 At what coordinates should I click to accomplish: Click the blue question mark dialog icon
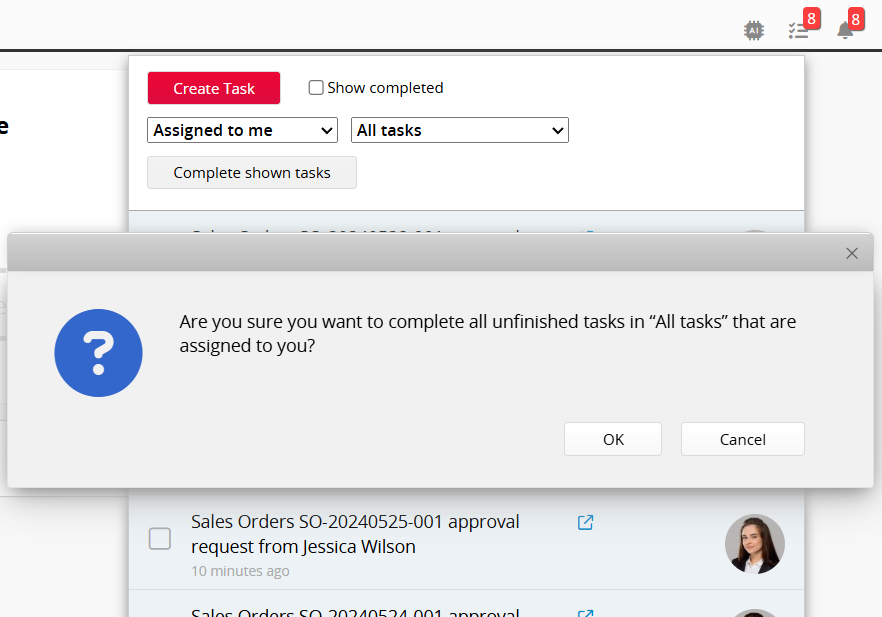click(98, 353)
